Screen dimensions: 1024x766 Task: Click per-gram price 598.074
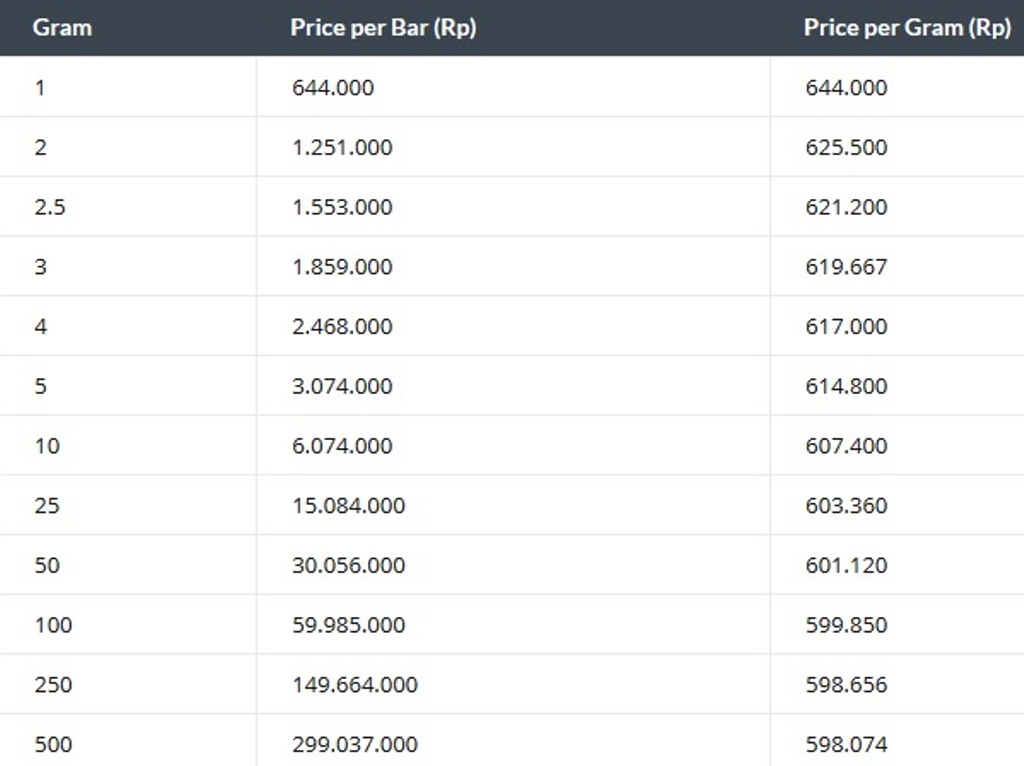pyautogui.click(x=846, y=744)
